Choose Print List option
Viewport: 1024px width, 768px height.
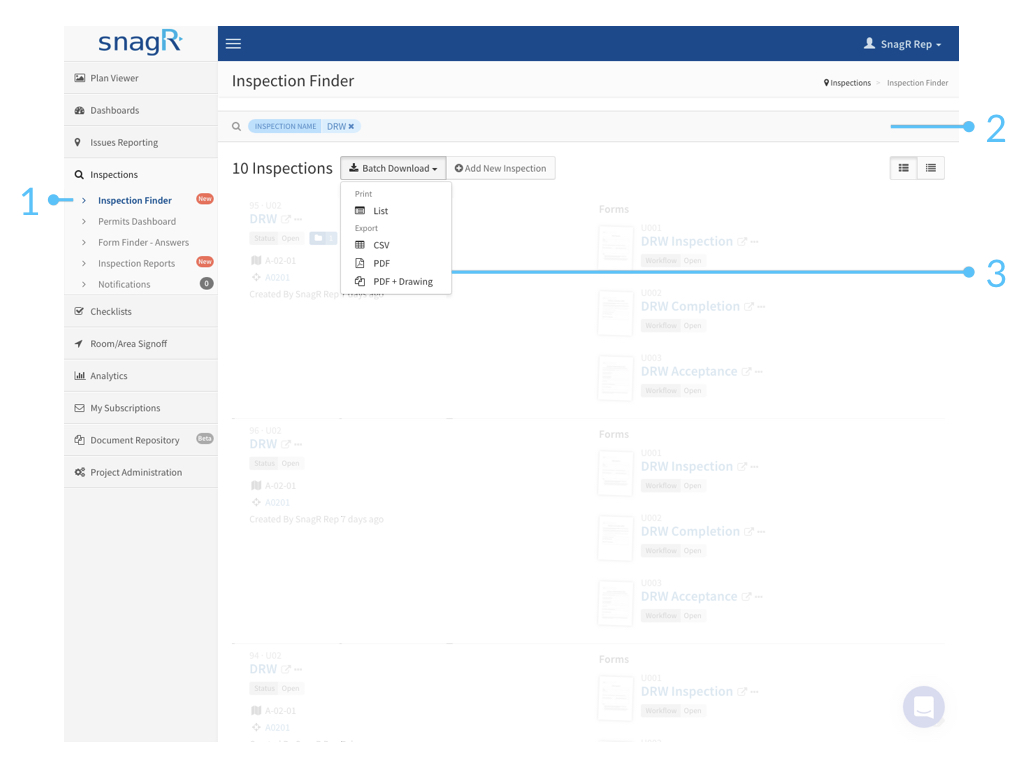click(396, 211)
